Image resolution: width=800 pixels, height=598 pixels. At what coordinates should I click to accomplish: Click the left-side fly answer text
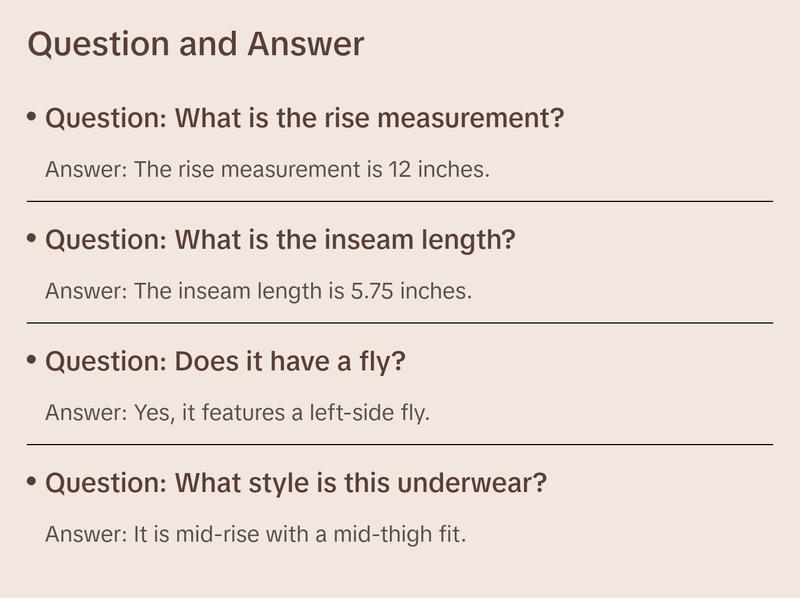coord(237,412)
